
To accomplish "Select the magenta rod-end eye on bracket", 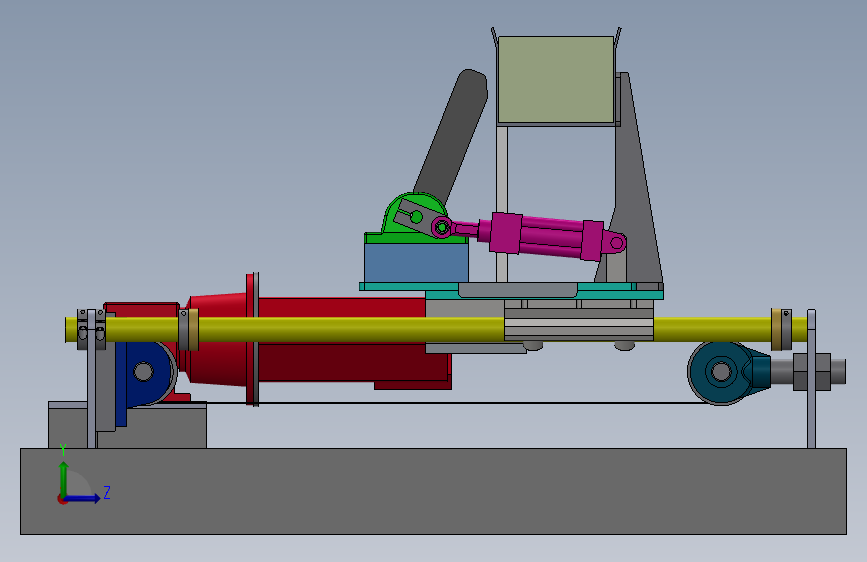I will [441, 227].
